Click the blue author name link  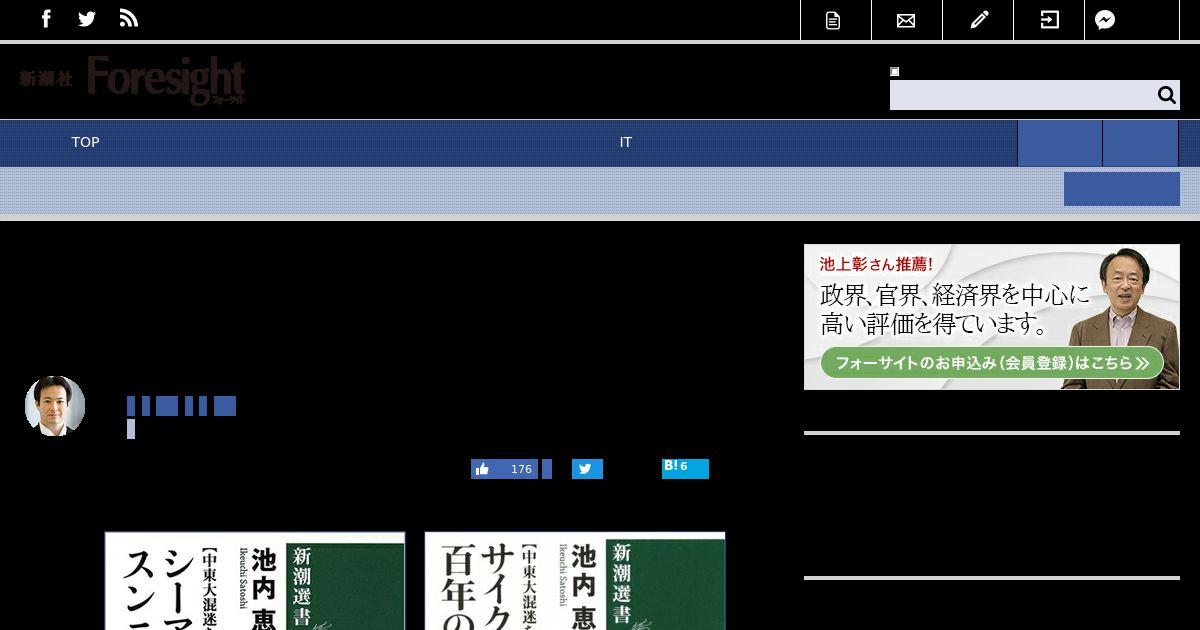point(181,406)
